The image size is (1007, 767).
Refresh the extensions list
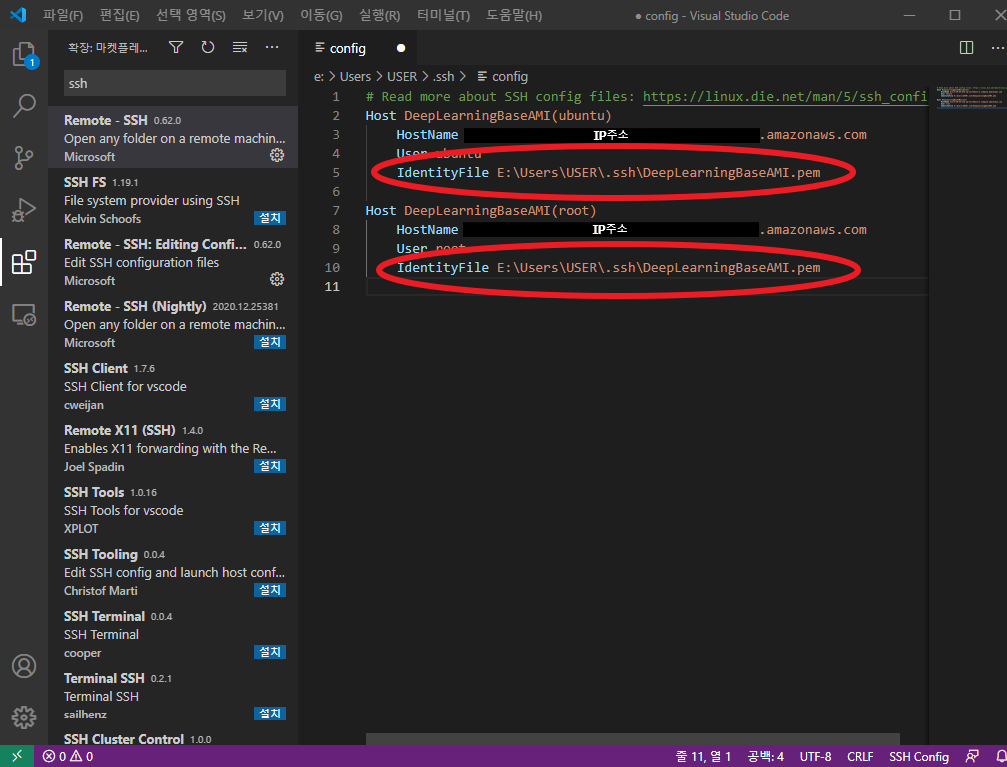point(207,47)
